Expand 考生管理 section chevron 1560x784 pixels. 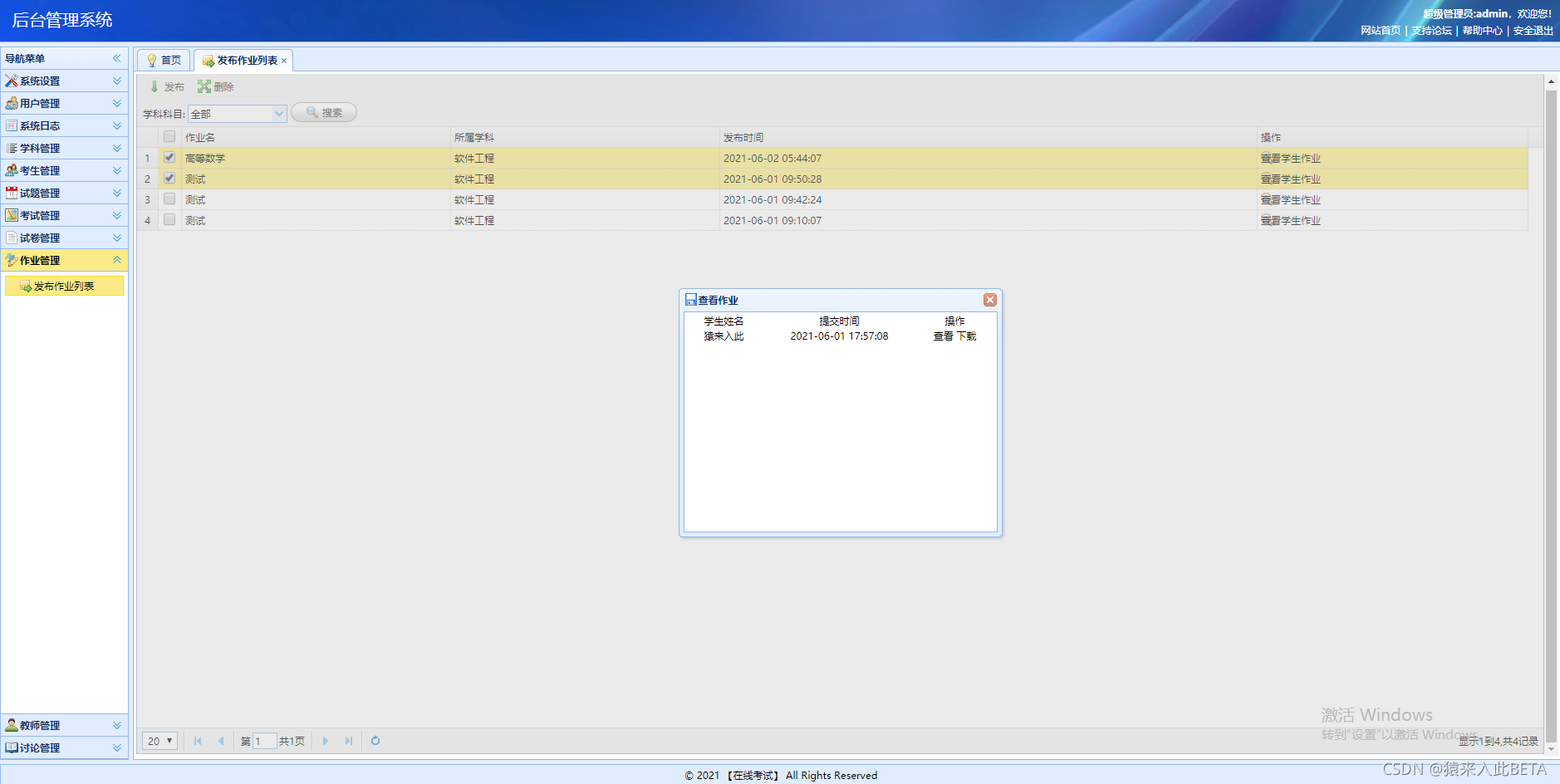click(117, 170)
